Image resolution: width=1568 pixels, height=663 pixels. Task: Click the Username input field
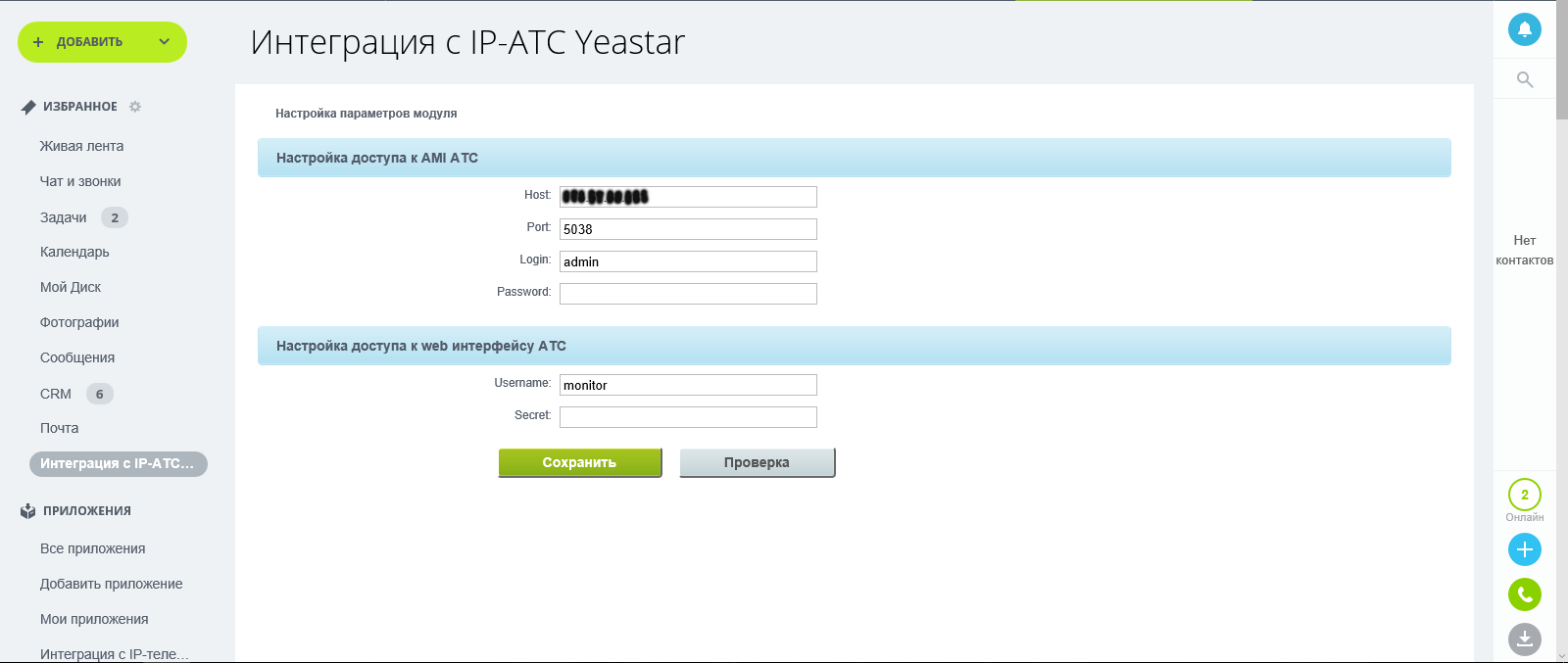(688, 385)
